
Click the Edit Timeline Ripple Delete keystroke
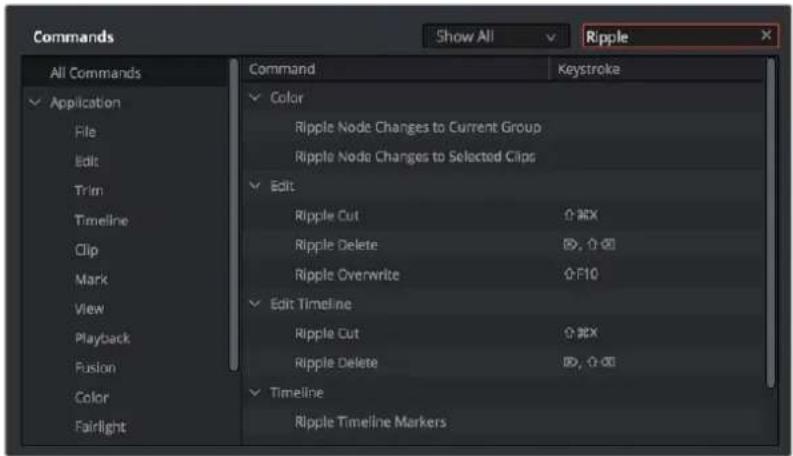click(589, 362)
